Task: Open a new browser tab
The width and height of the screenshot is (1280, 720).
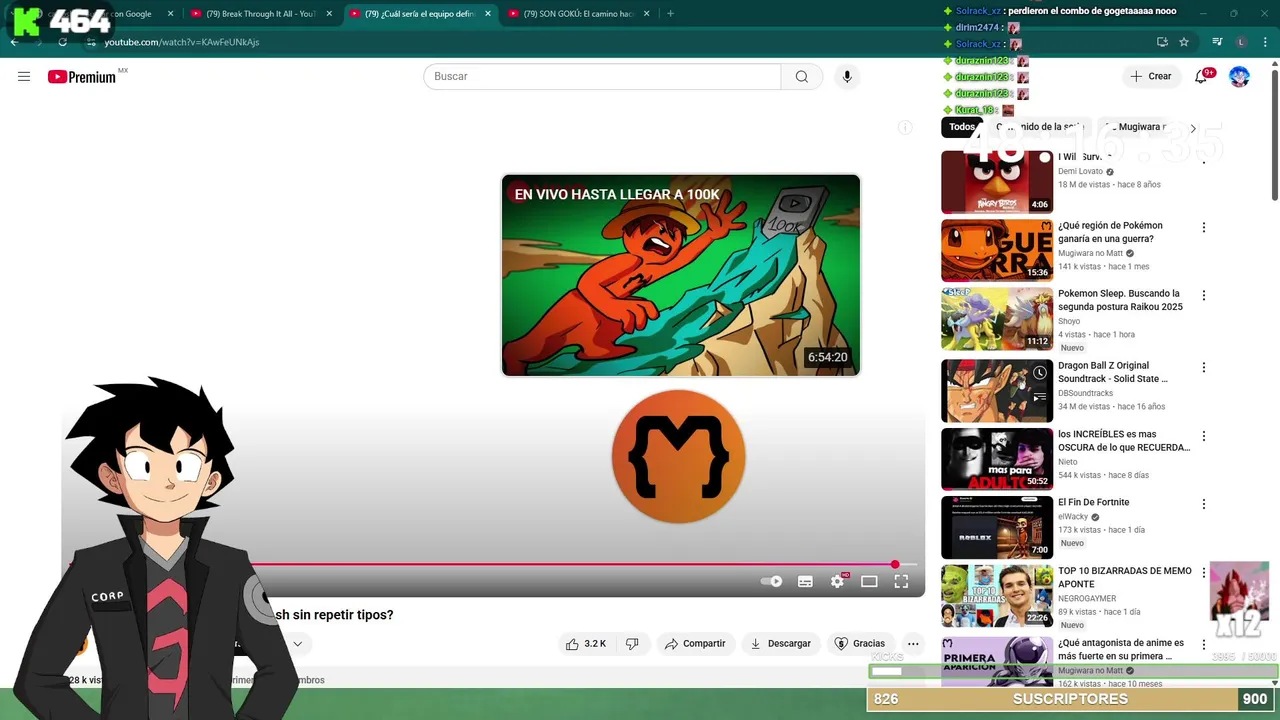Action: point(670,14)
